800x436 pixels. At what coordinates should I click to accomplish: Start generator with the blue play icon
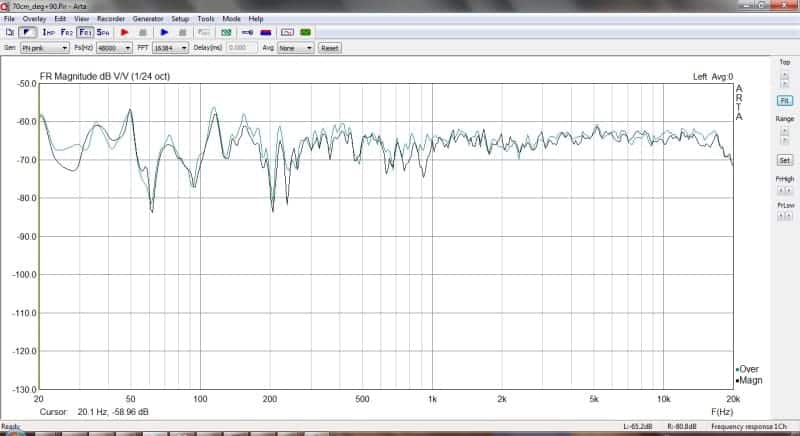point(164,32)
